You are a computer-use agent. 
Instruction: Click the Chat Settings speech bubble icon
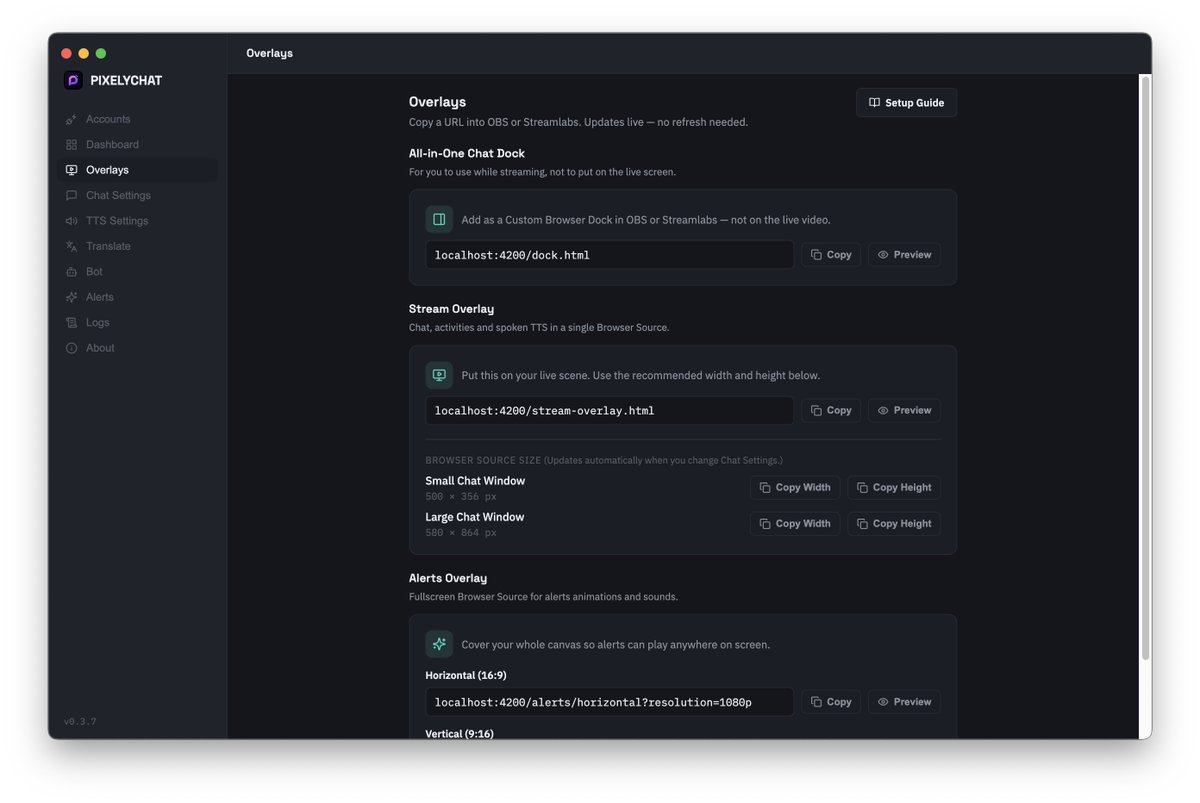71,196
